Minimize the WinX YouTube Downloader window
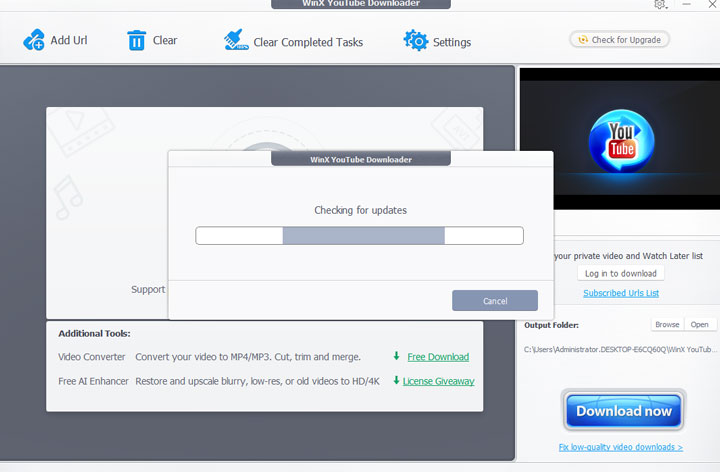Image resolution: width=720 pixels, height=472 pixels. point(686,4)
